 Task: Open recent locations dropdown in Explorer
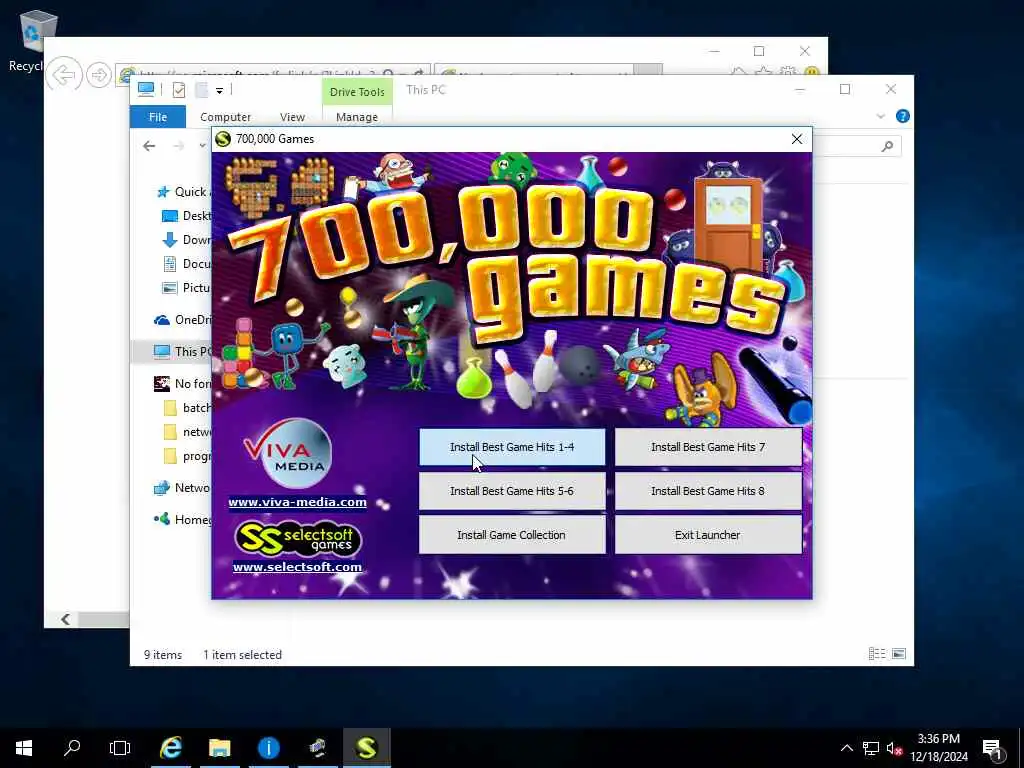pyautogui.click(x=202, y=146)
